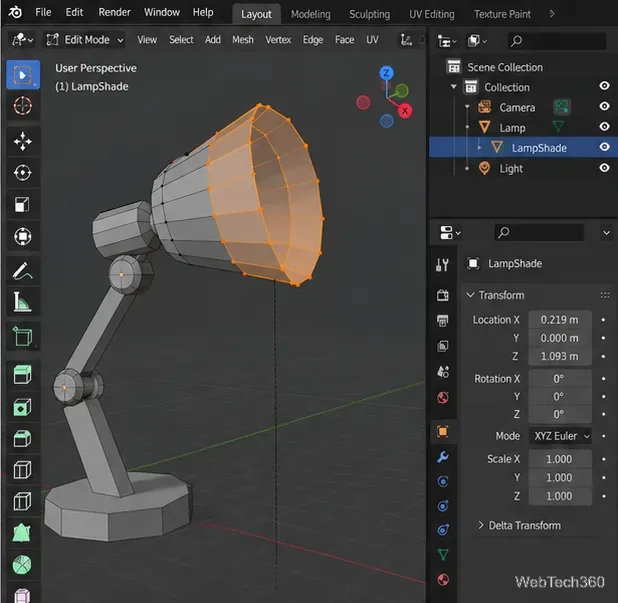618x603 pixels.
Task: Open the Render properties tab
Action: (443, 295)
